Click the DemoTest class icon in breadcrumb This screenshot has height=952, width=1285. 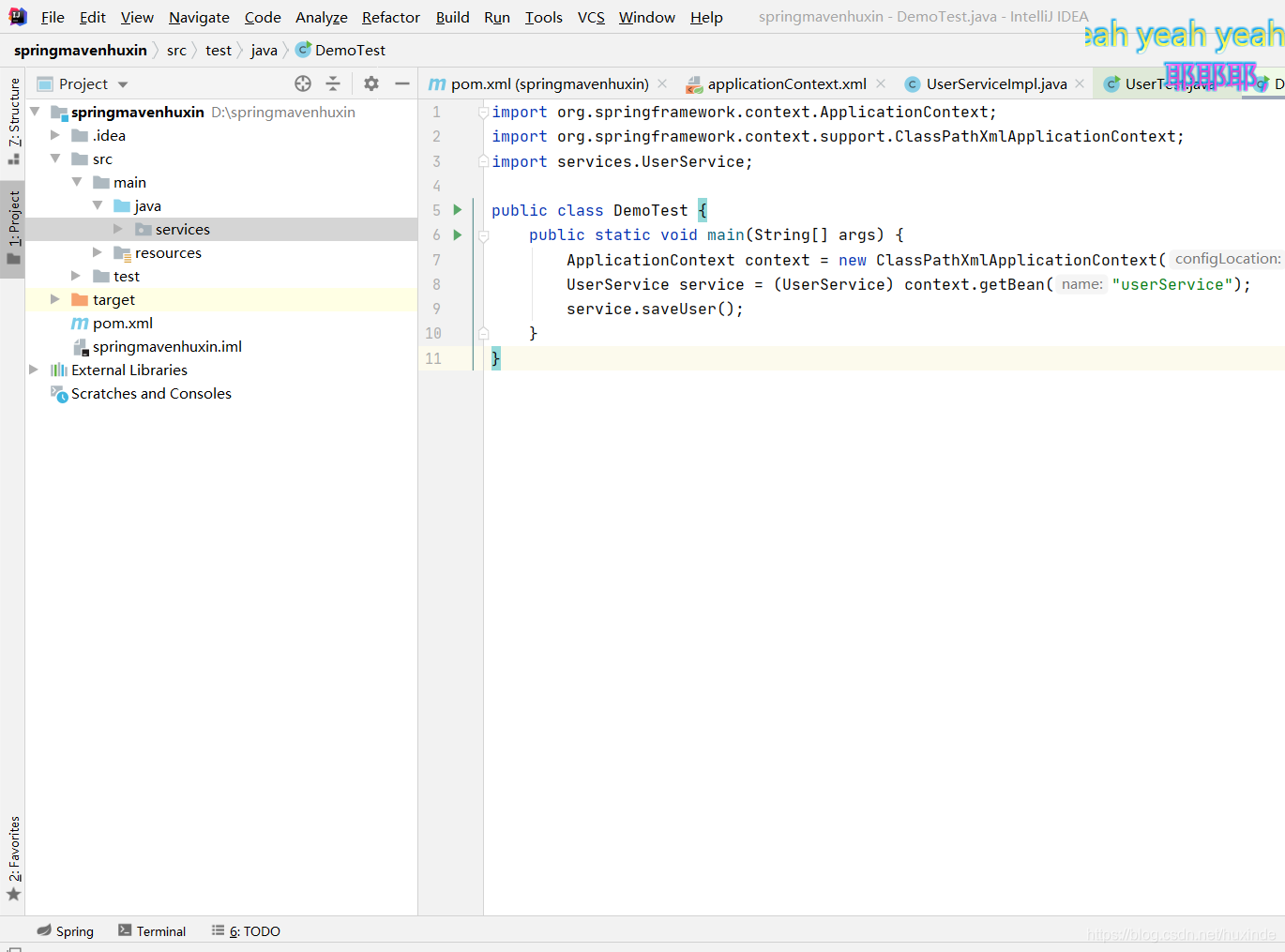click(x=303, y=50)
